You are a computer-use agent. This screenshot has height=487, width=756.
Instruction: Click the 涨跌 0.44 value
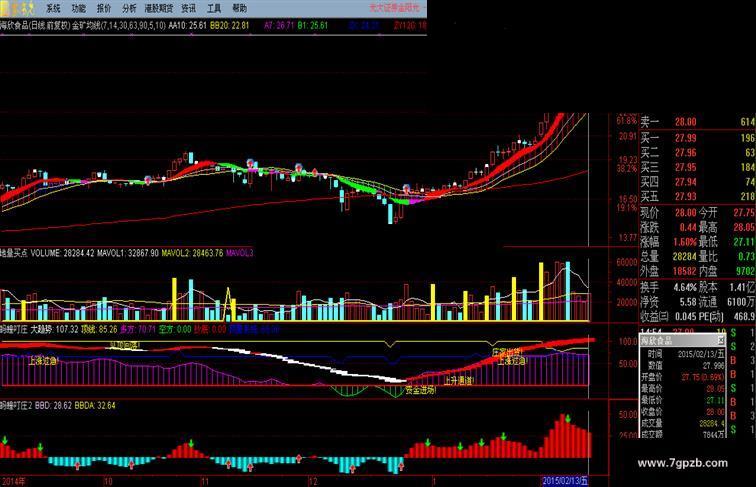688,227
